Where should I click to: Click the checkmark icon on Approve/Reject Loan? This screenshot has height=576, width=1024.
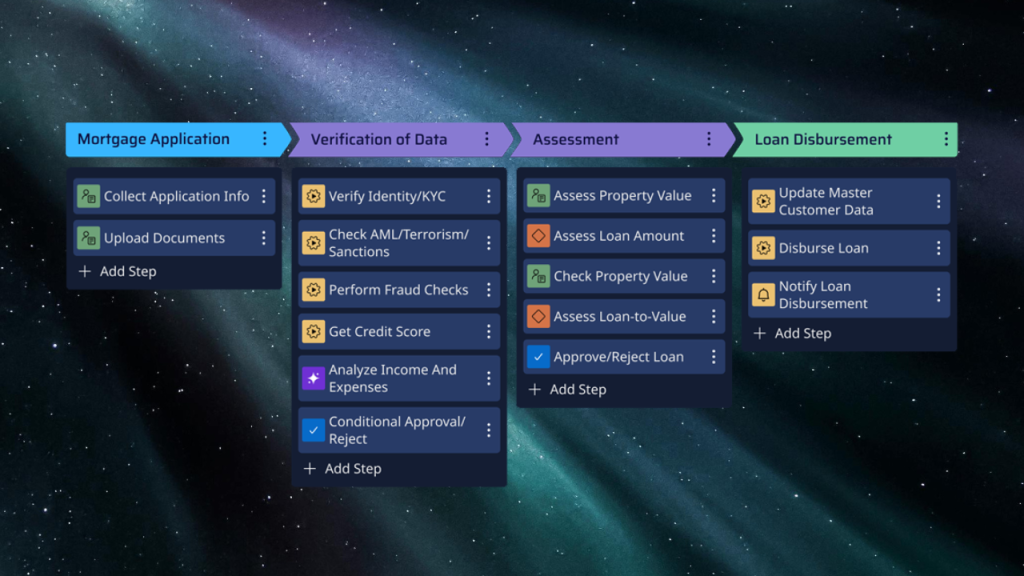pyautogui.click(x=540, y=356)
